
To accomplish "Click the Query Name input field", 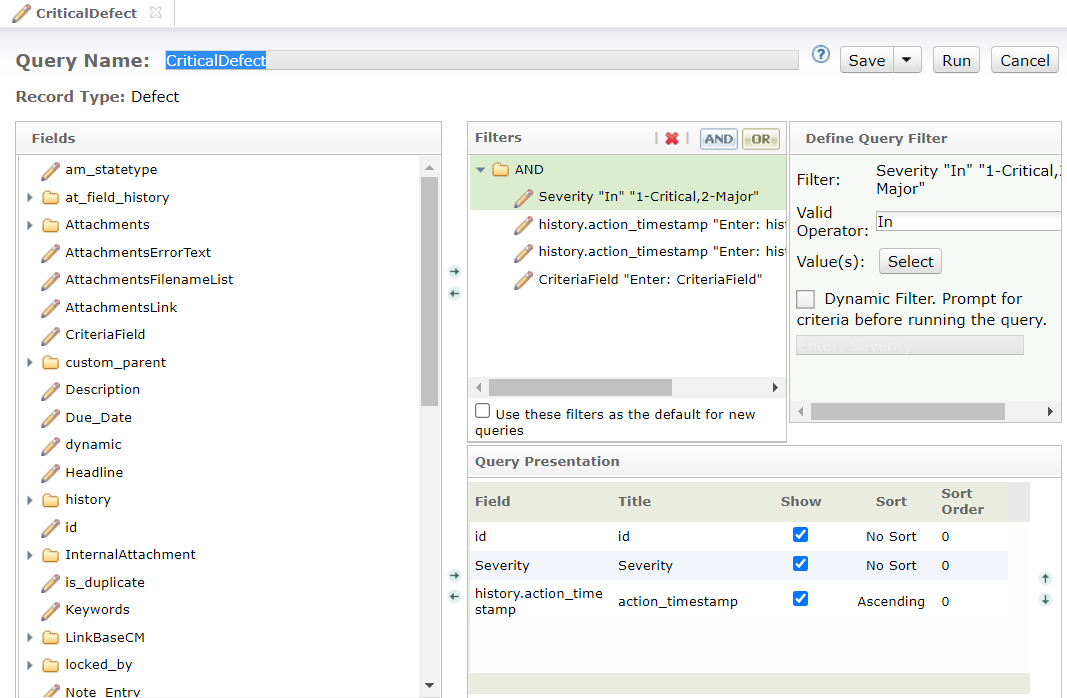I will [x=480, y=60].
